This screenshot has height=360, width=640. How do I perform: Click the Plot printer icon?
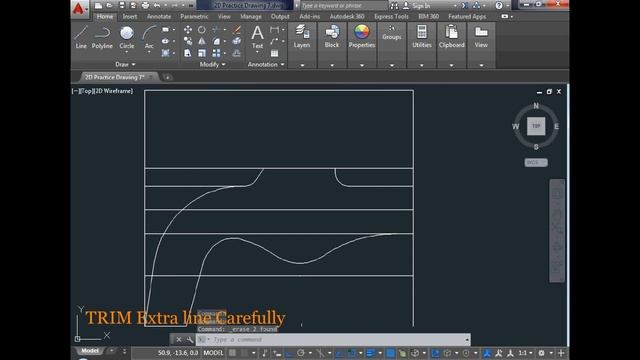(145, 5)
